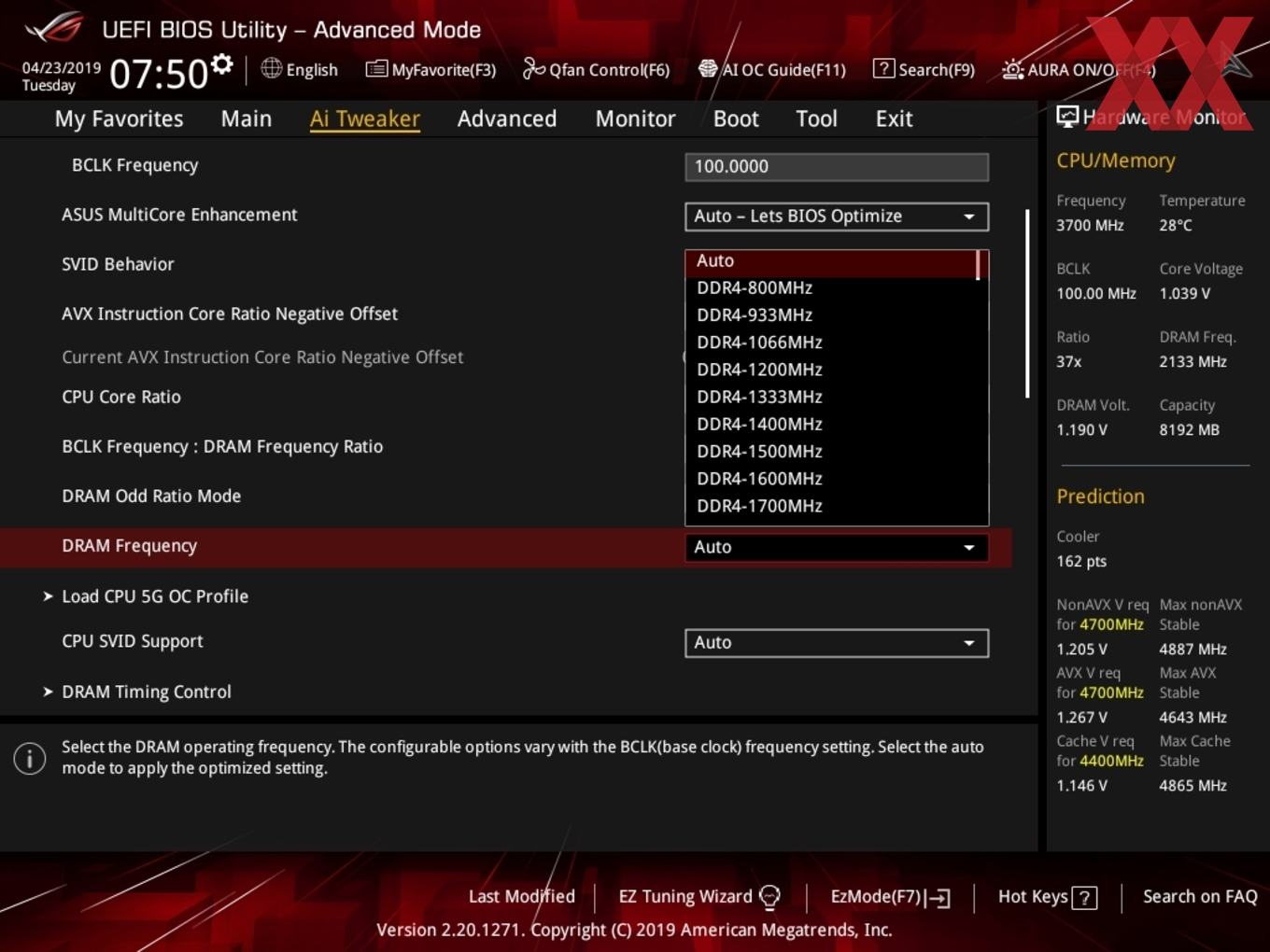Screen dimensions: 1270x952
Task: Open the CPU SVID Support dropdown
Action: click(837, 643)
